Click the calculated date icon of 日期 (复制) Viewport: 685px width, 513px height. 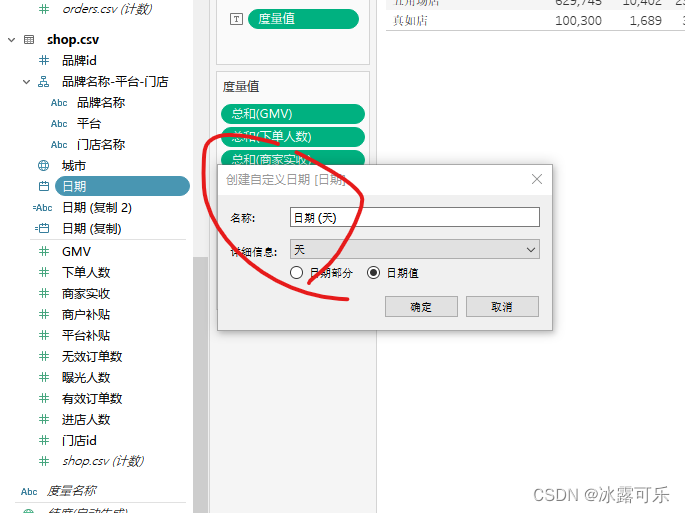pos(42,229)
